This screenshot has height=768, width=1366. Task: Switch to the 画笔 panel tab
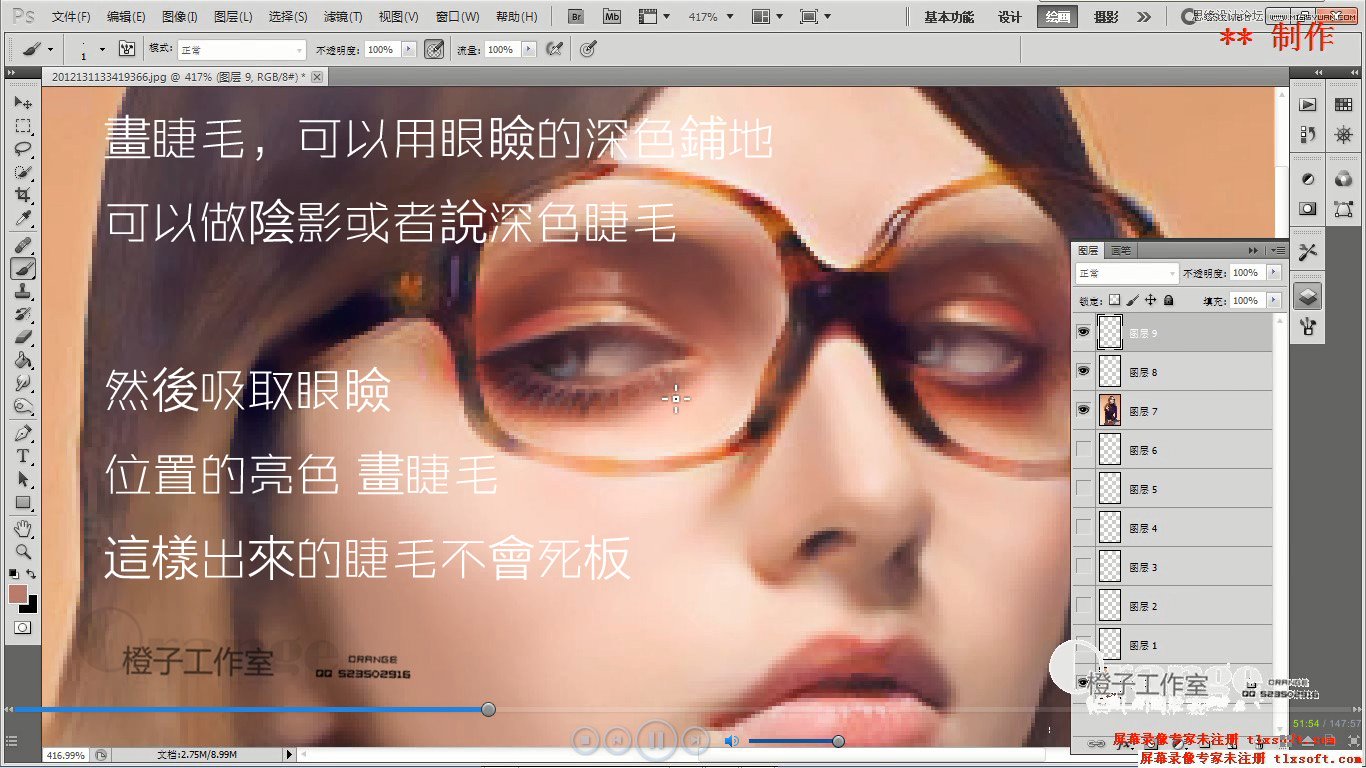[1120, 250]
